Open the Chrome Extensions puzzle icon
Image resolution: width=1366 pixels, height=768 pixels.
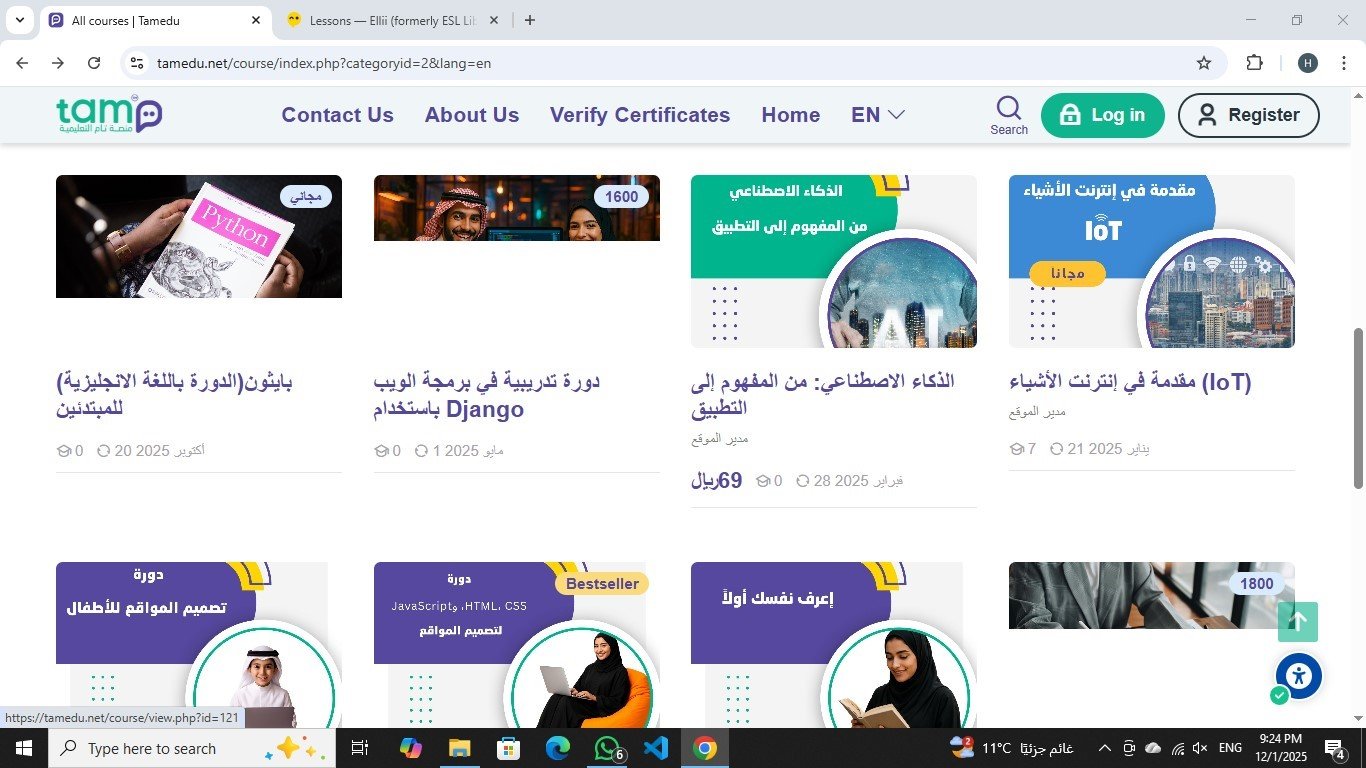1254,63
